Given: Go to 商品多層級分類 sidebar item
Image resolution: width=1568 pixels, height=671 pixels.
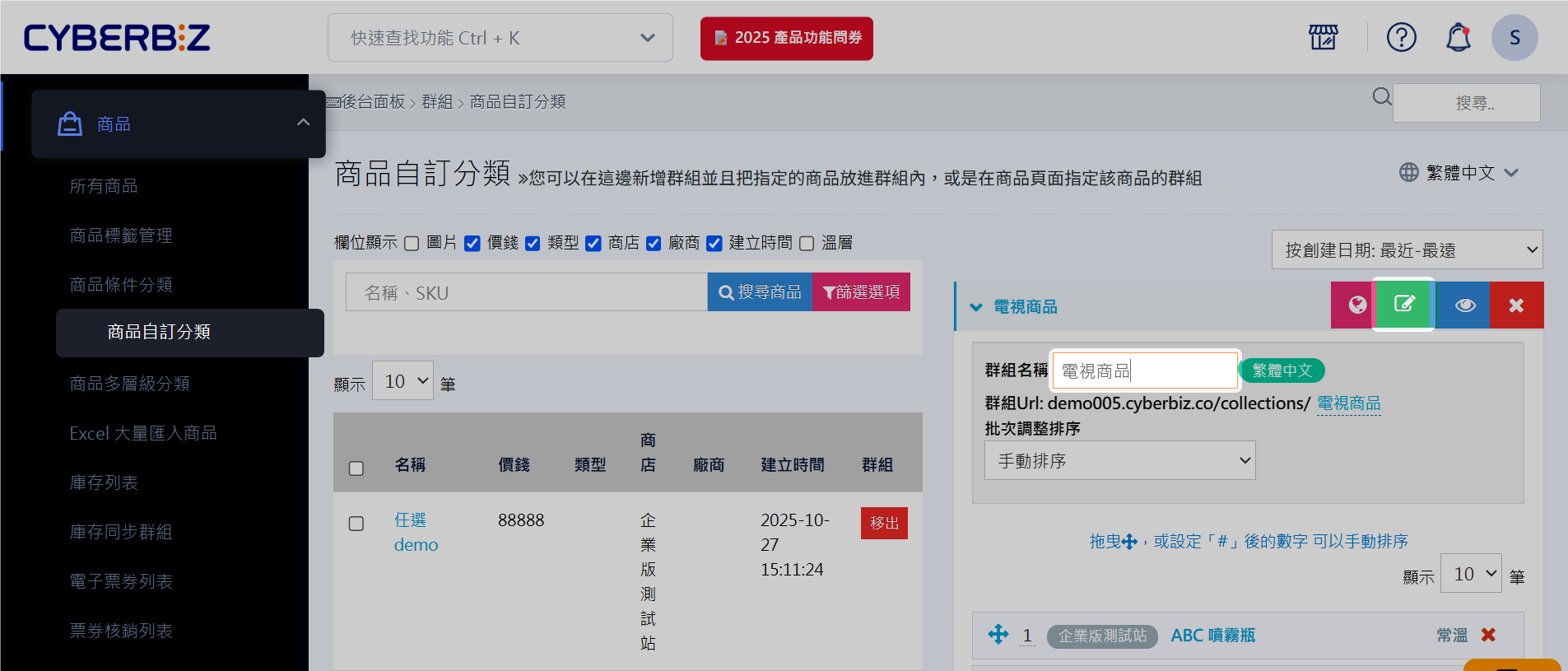Looking at the screenshot, I should 129,384.
